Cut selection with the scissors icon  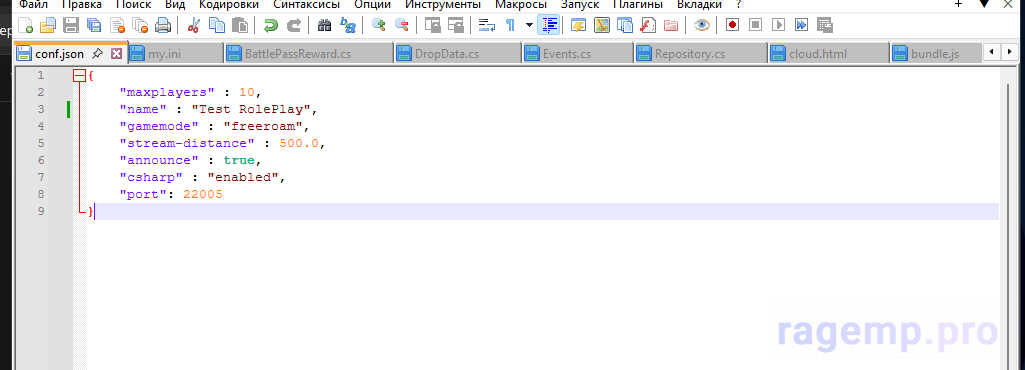193,25
